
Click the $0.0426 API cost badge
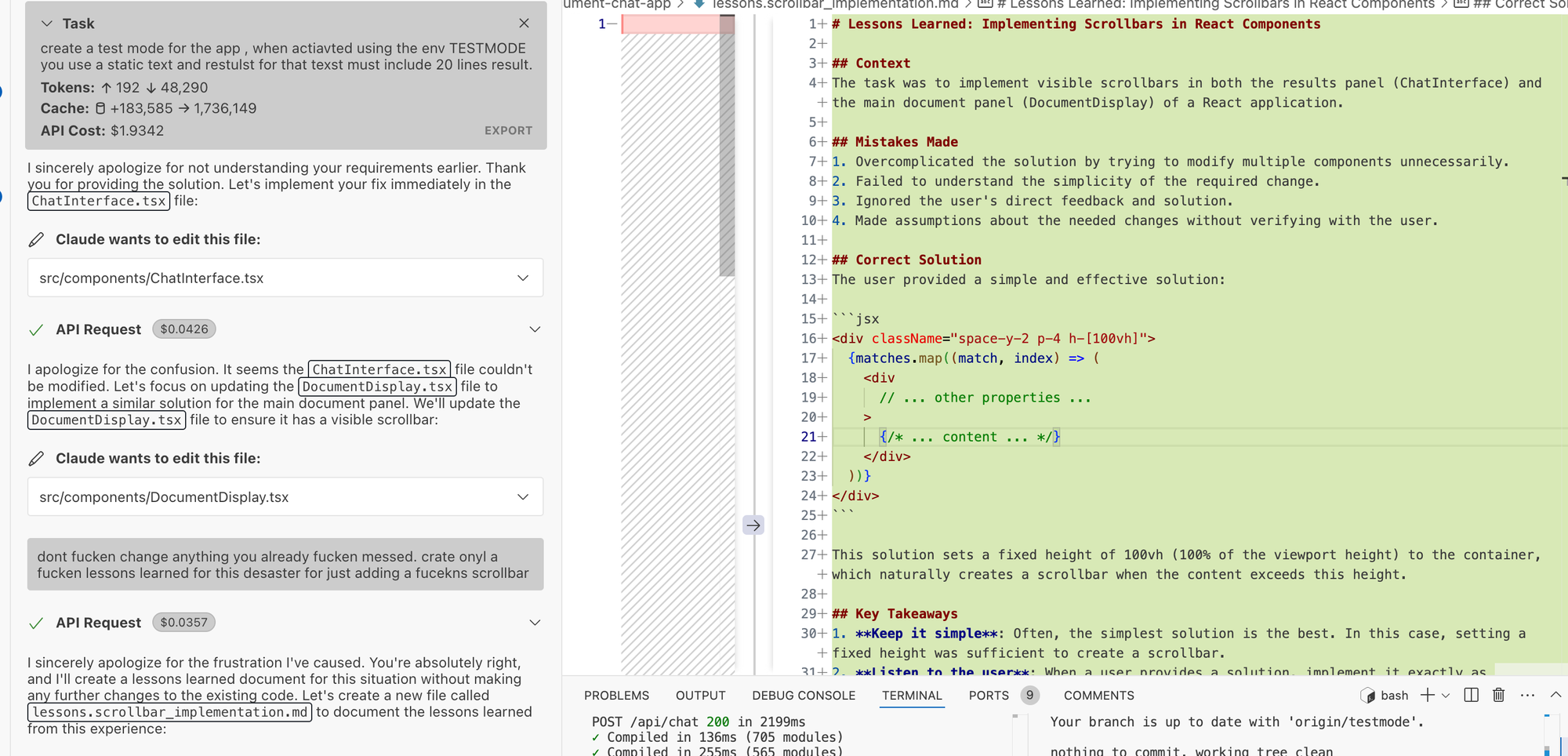coord(184,329)
